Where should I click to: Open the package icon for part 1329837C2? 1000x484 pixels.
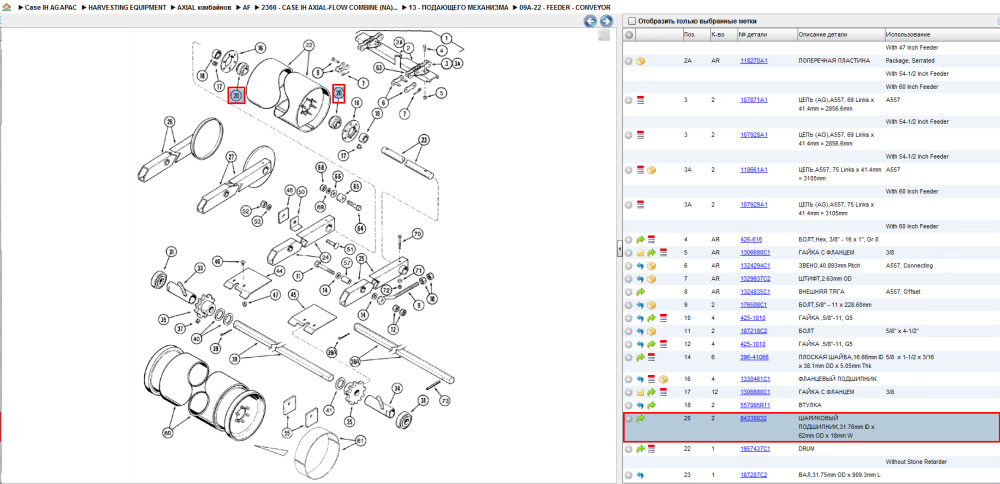651,279
